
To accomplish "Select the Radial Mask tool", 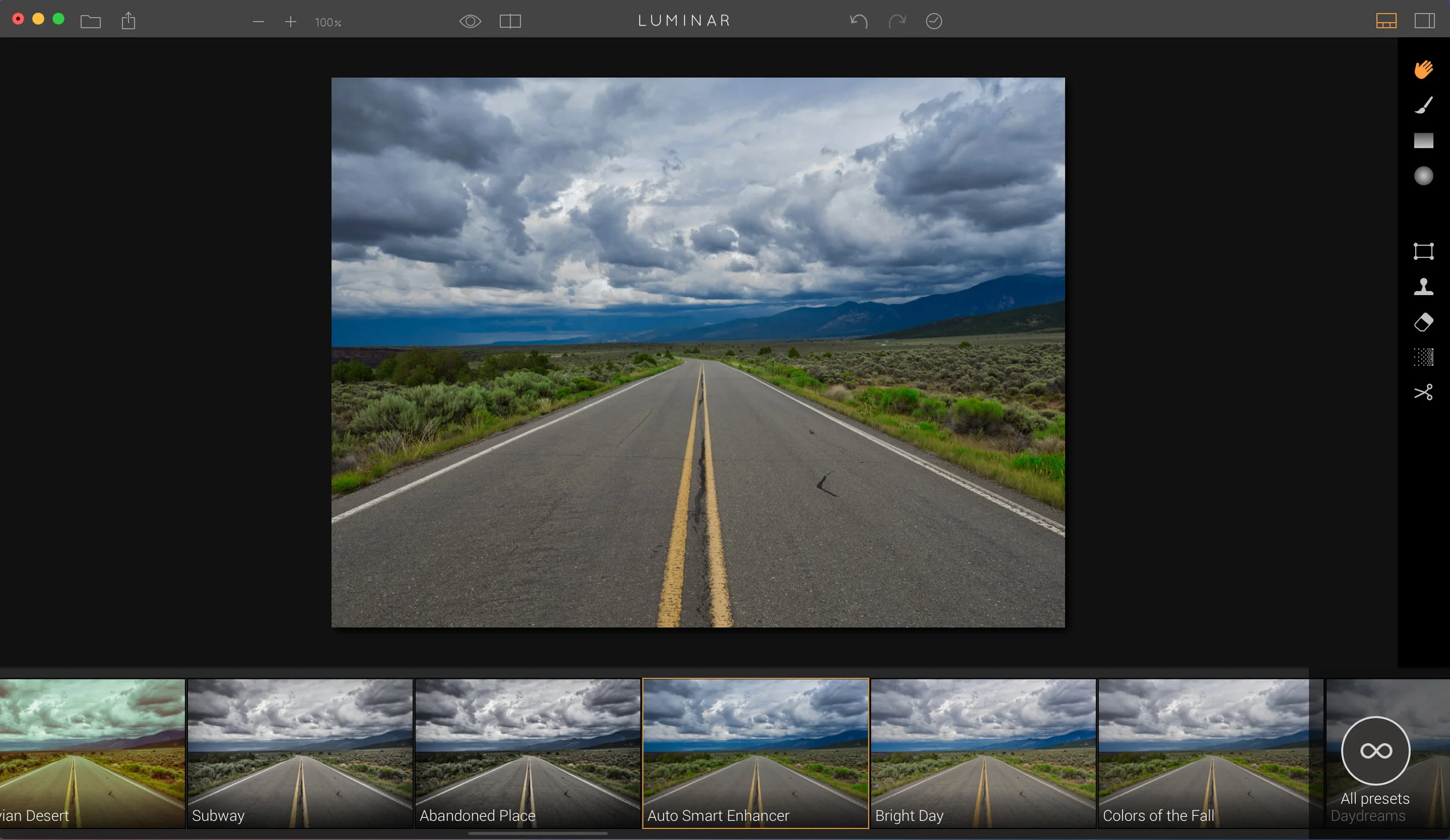I will click(1423, 176).
